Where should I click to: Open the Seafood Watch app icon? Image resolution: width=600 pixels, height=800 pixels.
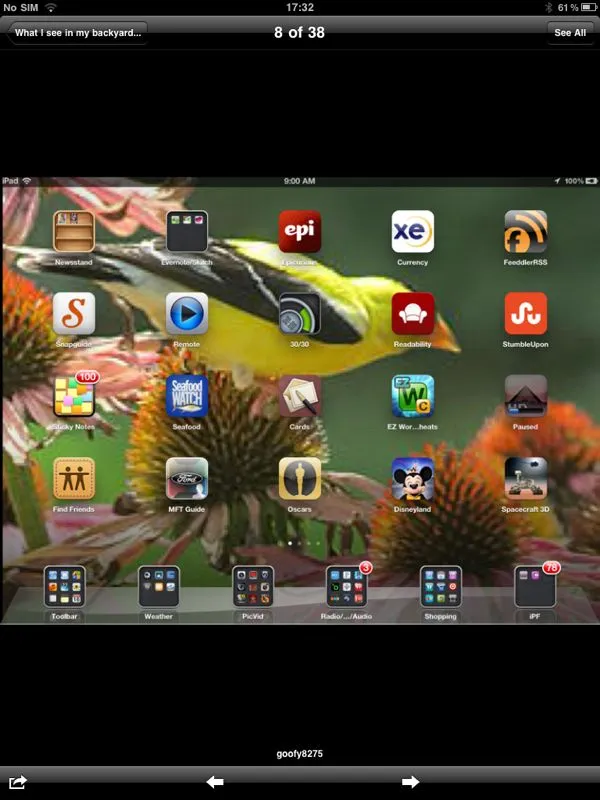click(x=187, y=396)
